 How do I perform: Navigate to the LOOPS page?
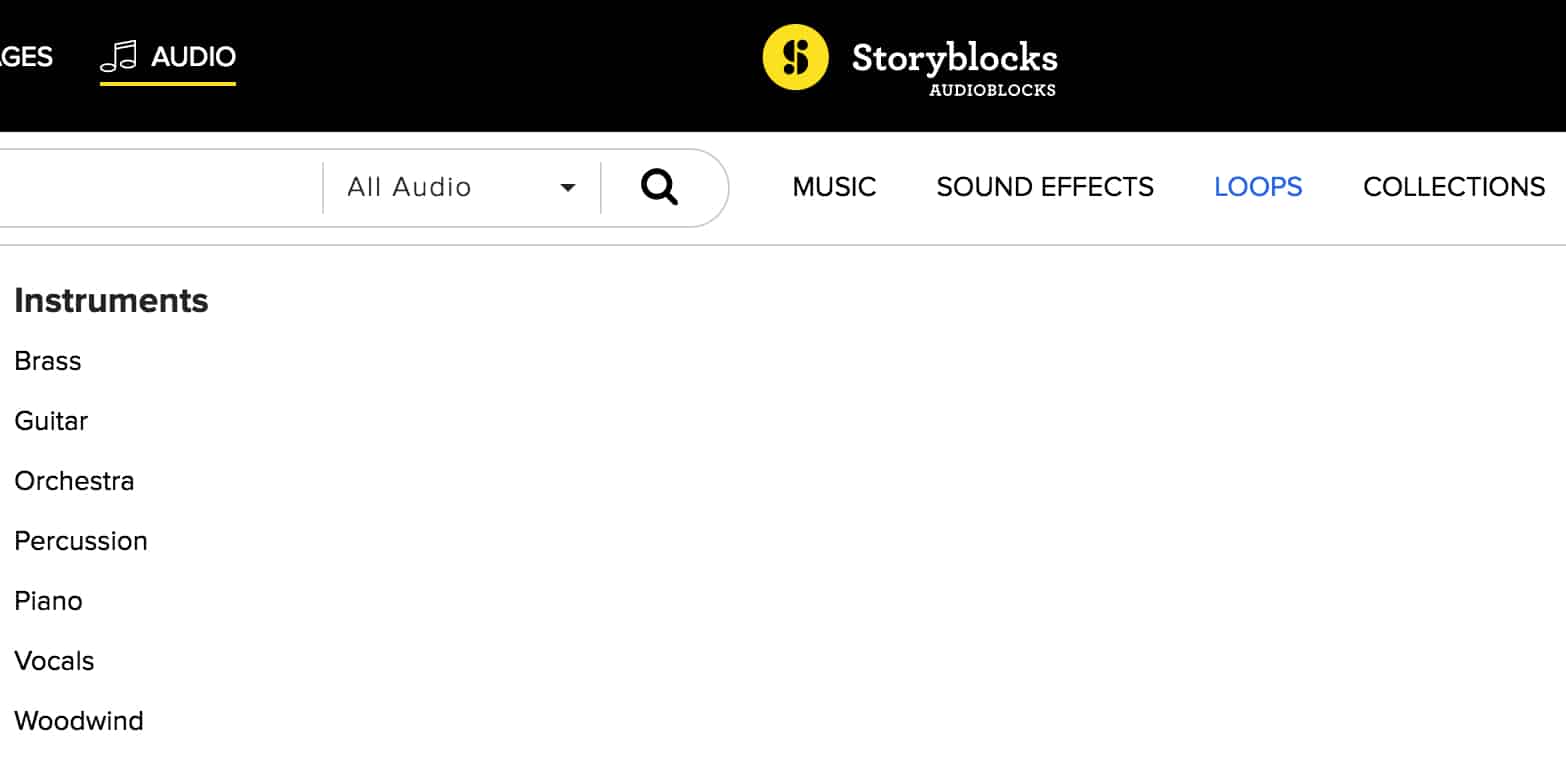pos(1258,187)
